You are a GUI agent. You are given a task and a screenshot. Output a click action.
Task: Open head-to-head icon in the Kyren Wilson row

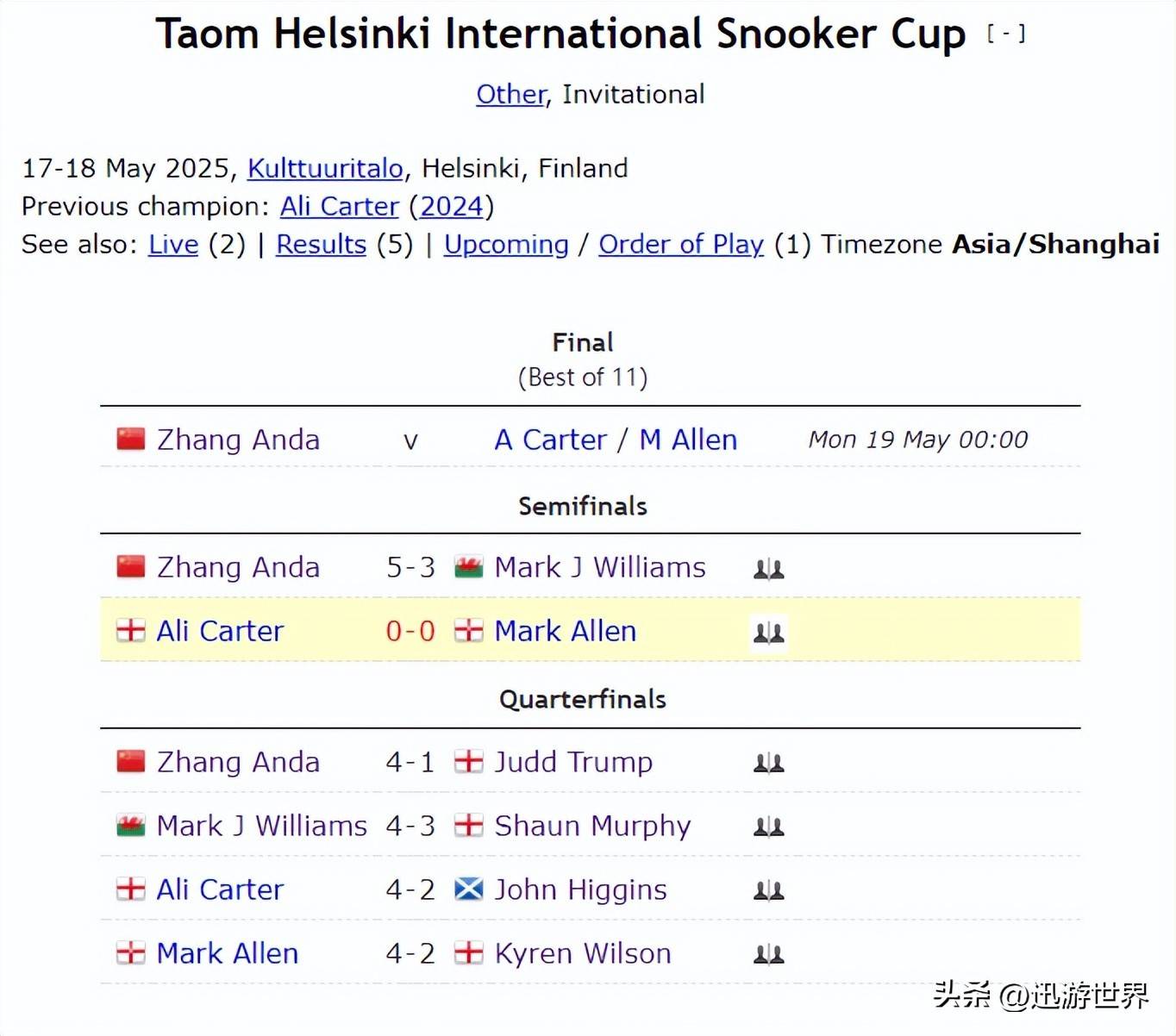click(768, 954)
